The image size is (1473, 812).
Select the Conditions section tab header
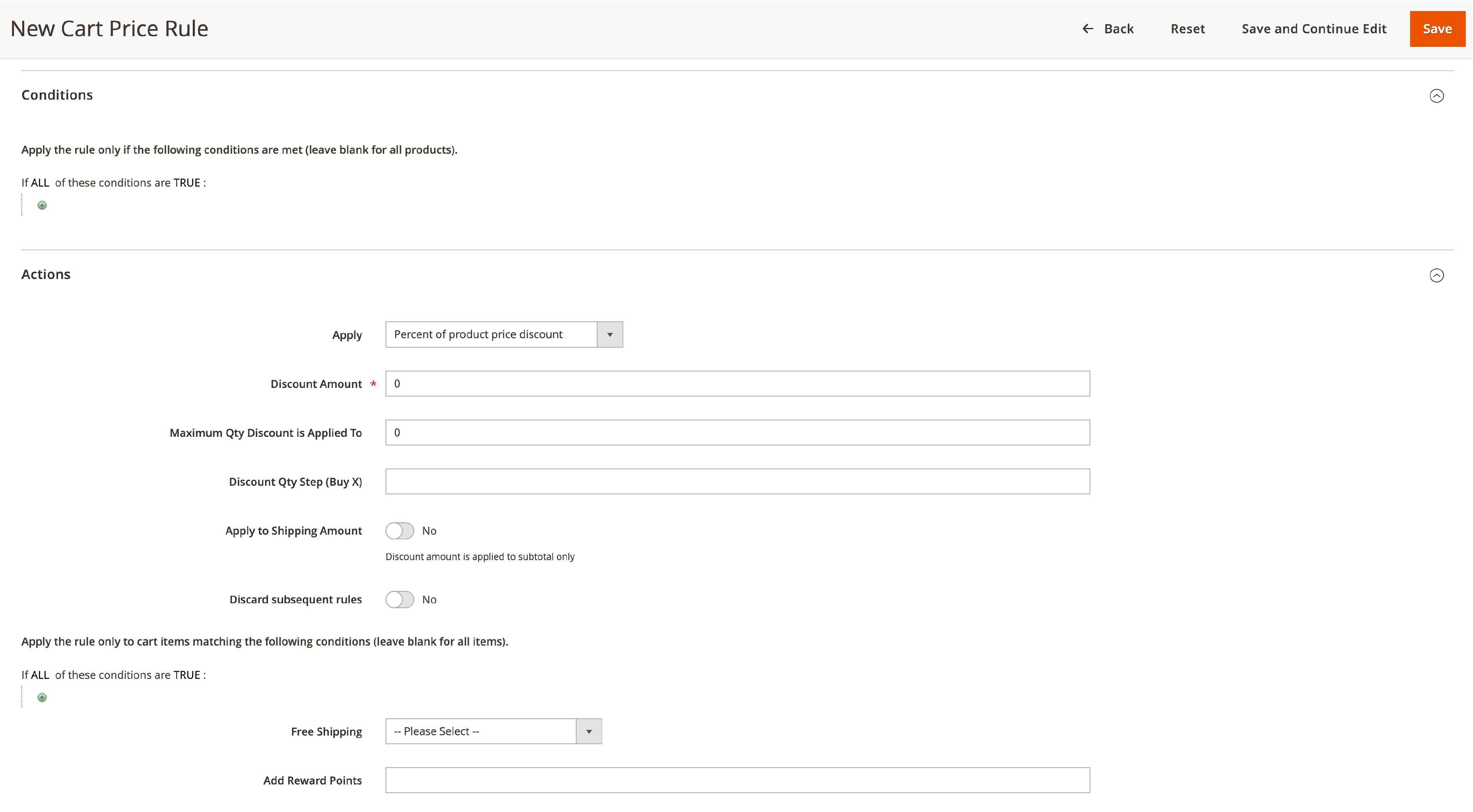click(57, 94)
